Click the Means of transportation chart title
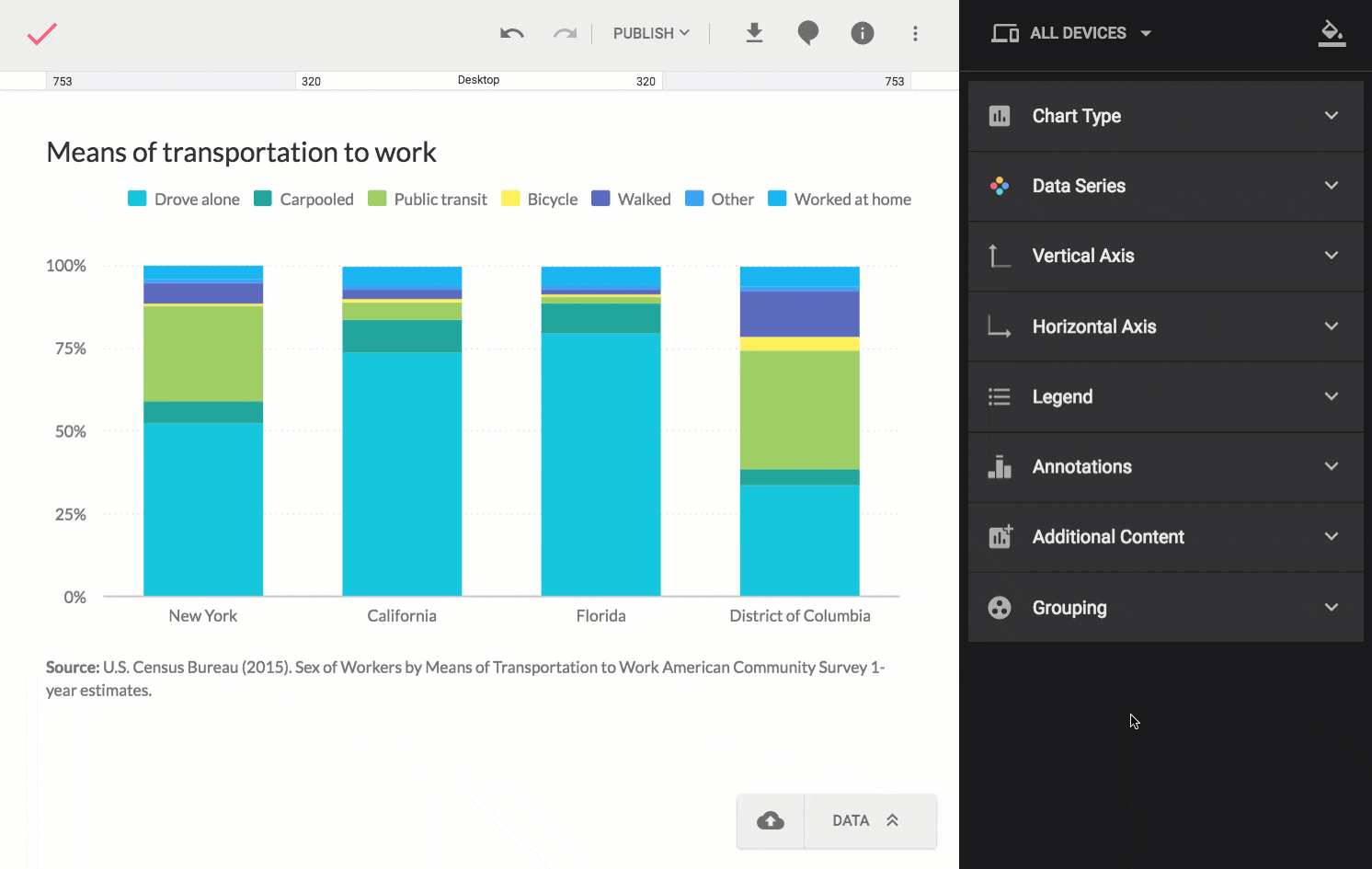This screenshot has width=1372, height=869. (x=241, y=153)
